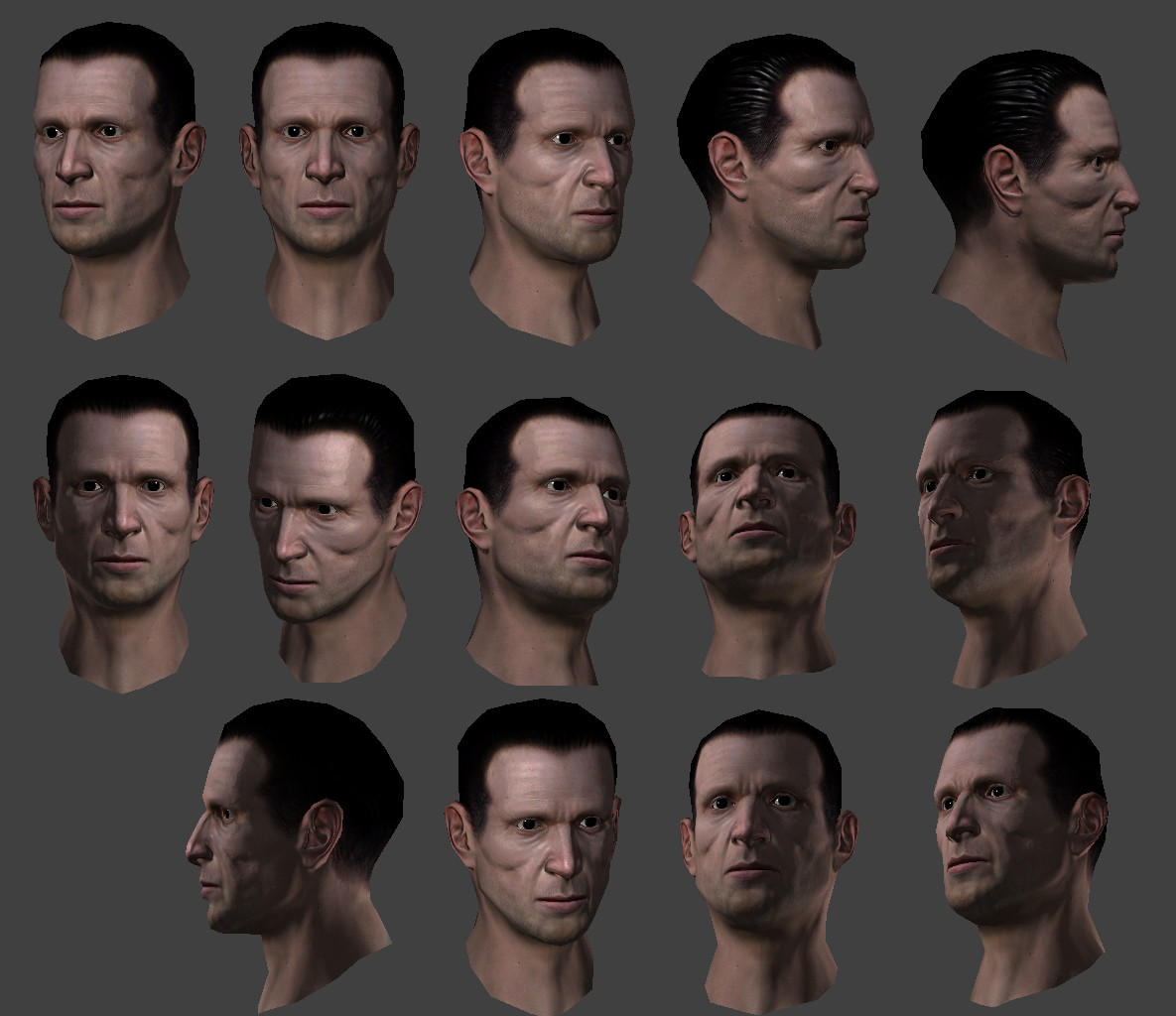Select the middle-row three-quarter head facing right
The width and height of the screenshot is (1176, 1016).
pyautogui.click(x=543, y=542)
